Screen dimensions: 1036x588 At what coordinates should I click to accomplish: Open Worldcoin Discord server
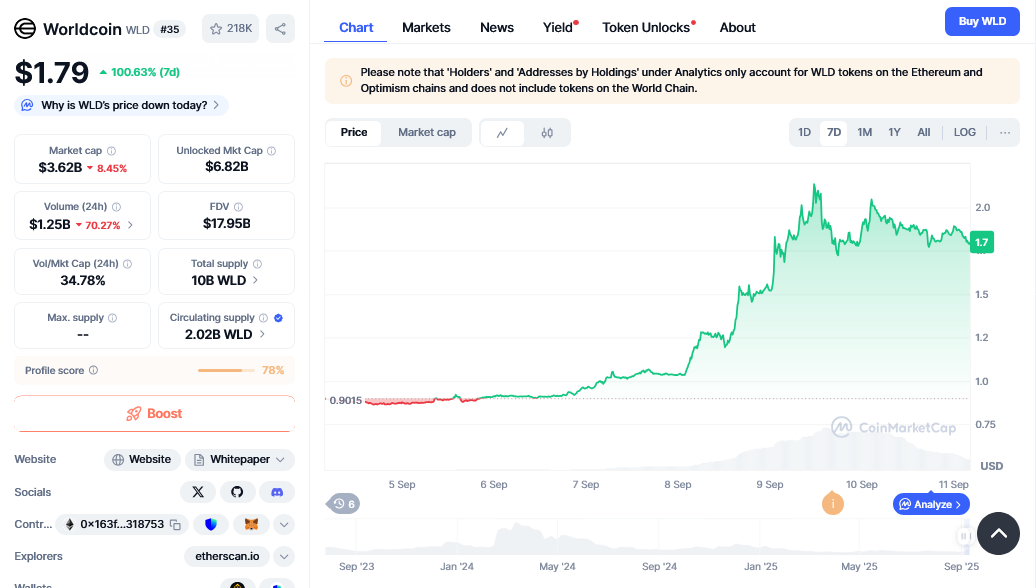point(277,492)
